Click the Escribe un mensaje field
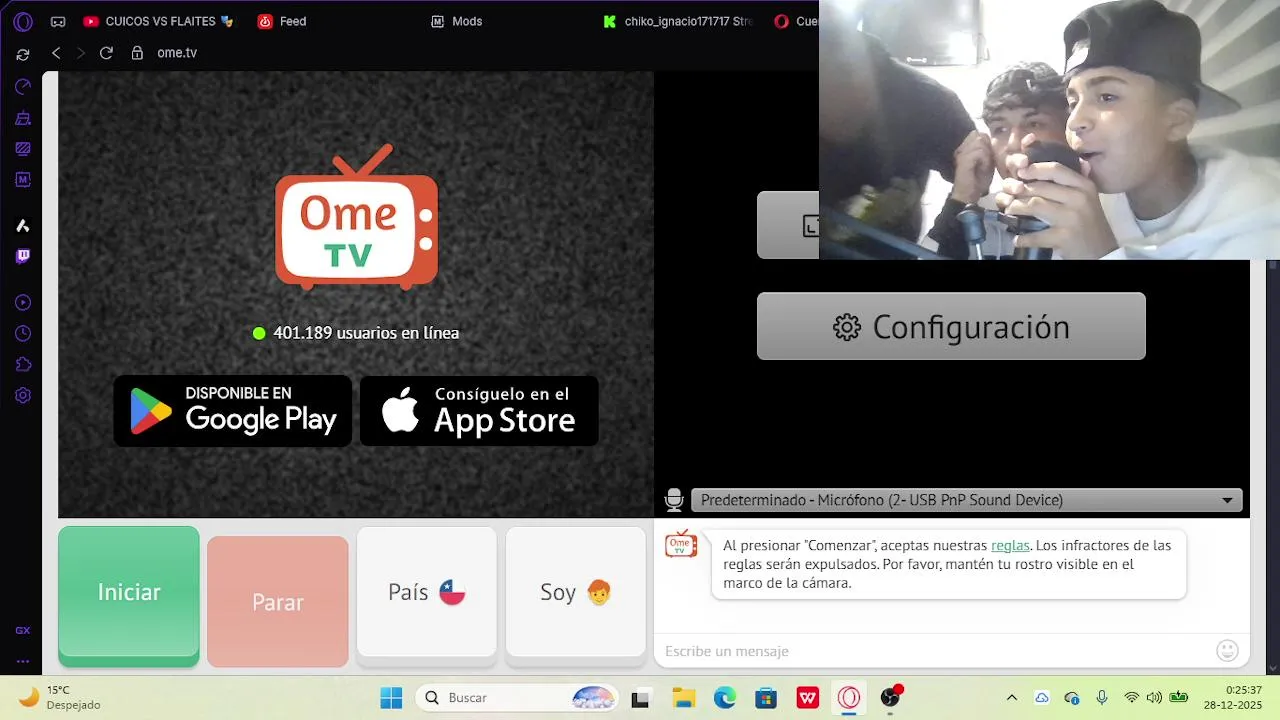 935,651
